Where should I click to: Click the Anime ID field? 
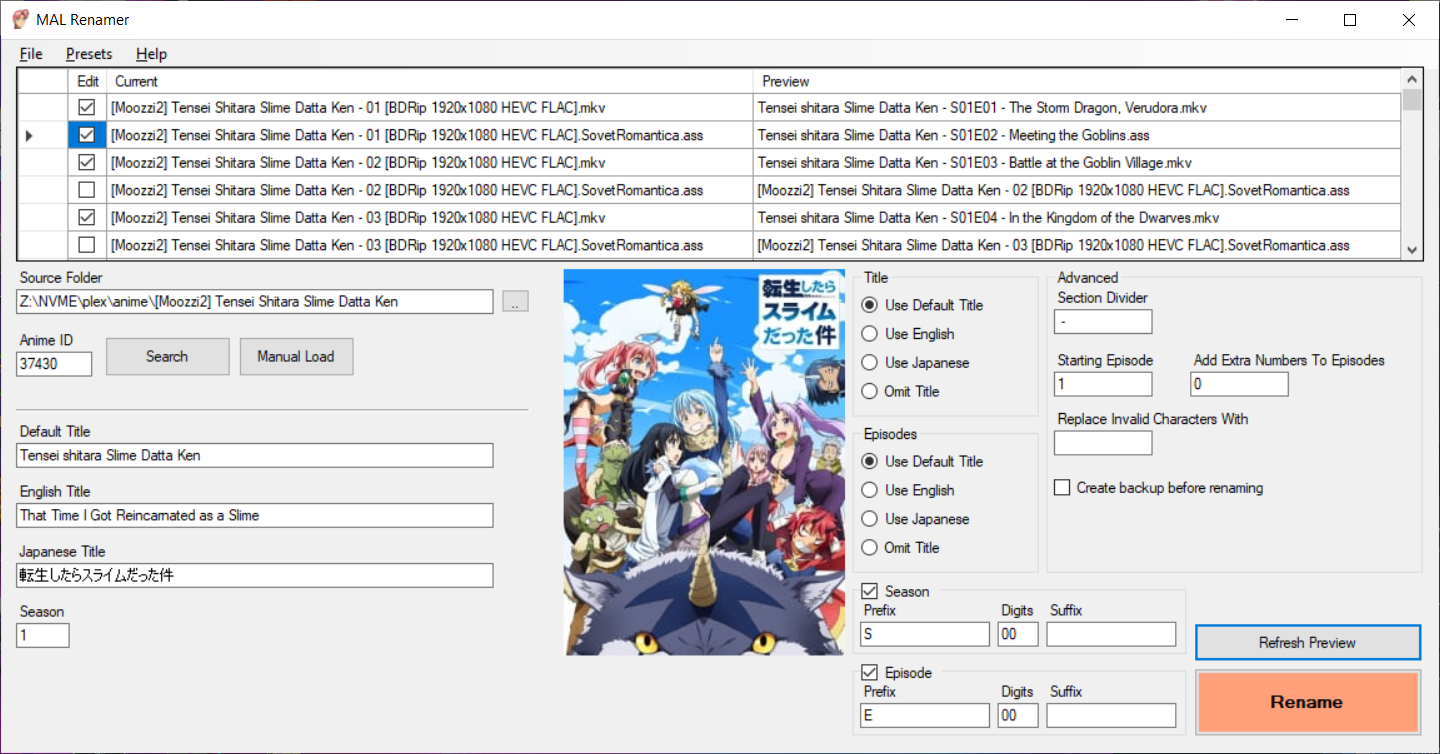[54, 364]
